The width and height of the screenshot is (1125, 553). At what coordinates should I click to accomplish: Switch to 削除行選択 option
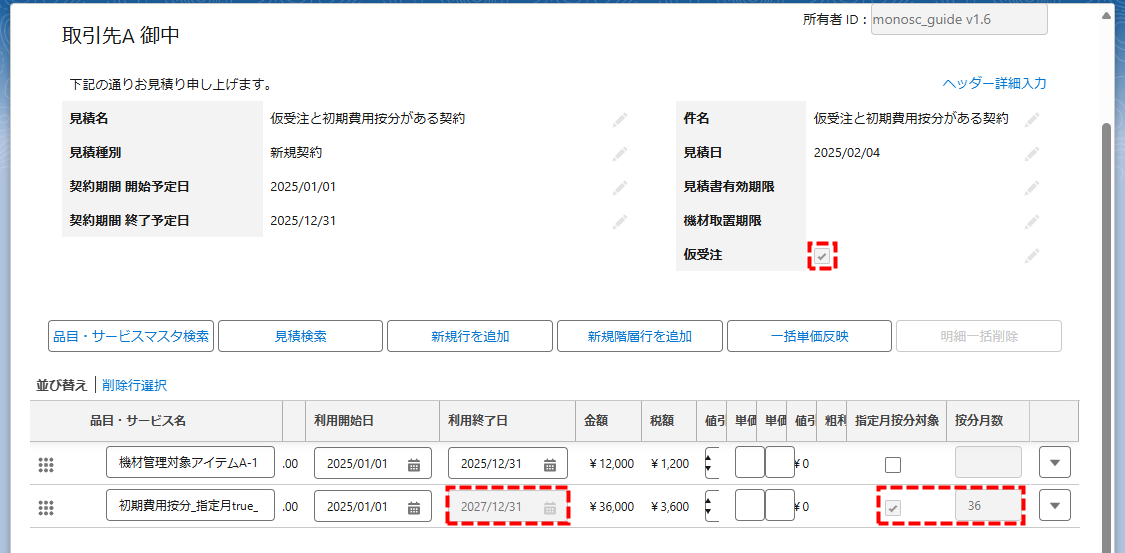(134, 385)
